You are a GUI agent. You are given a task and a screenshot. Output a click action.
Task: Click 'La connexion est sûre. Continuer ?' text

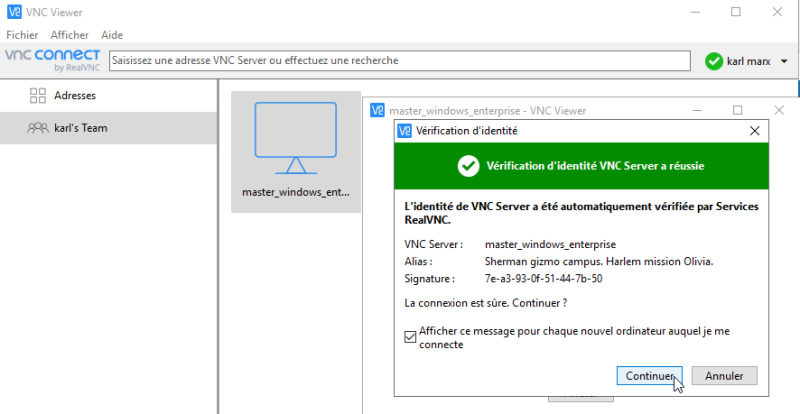[x=486, y=303]
